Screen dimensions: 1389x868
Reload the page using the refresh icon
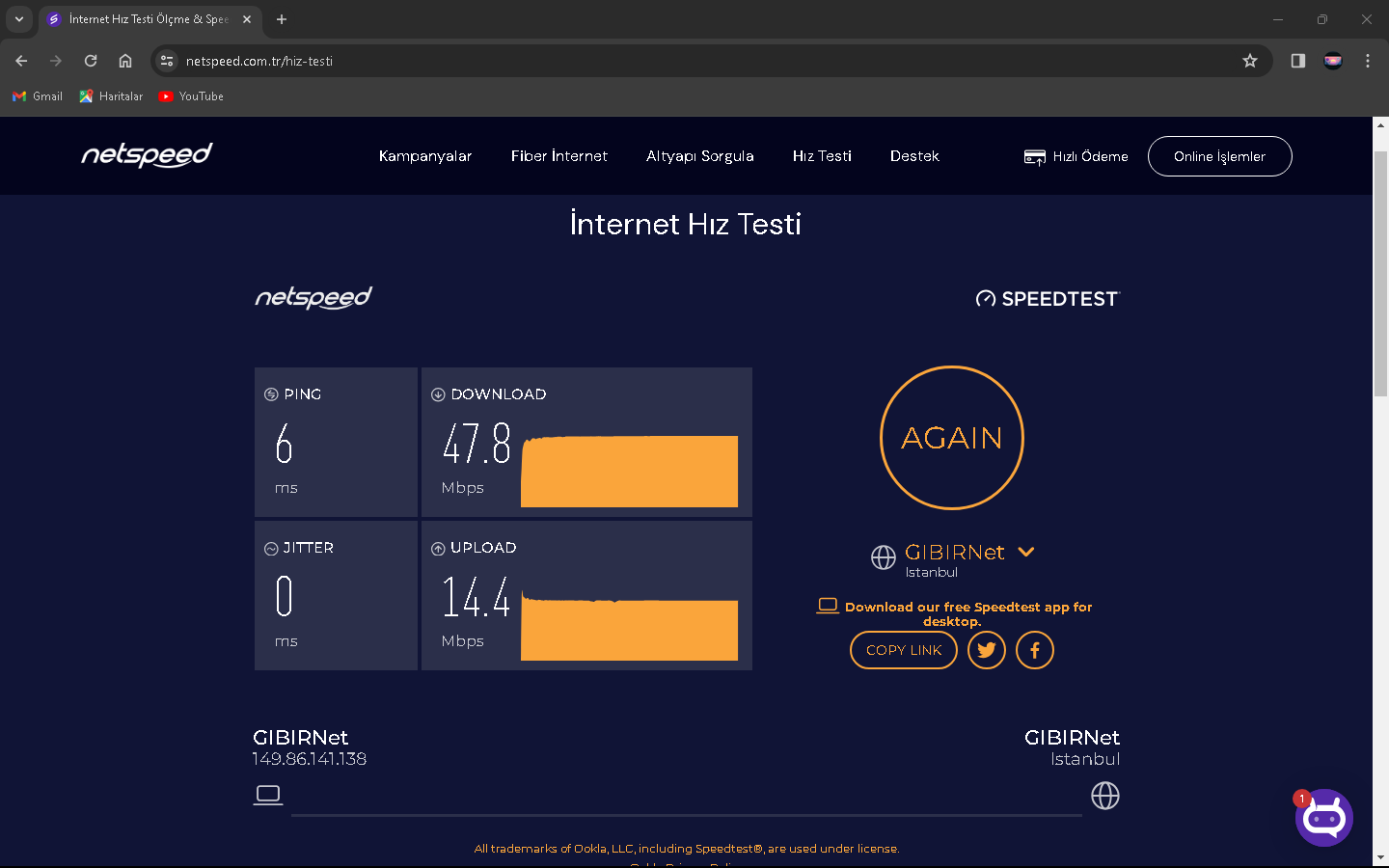91,61
